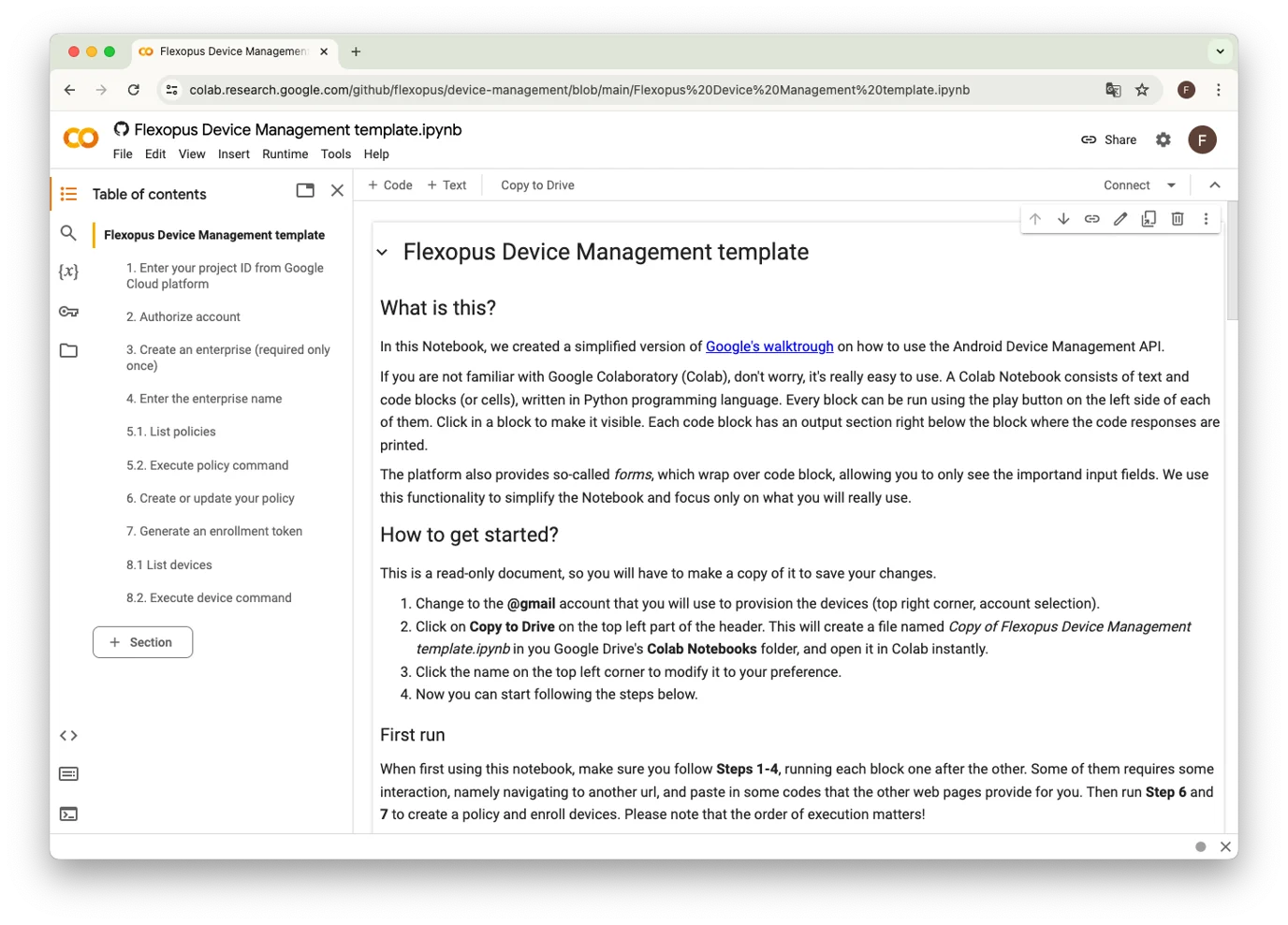Move cell down with arrow icon
Screen dimensions: 1288x925
point(1063,219)
